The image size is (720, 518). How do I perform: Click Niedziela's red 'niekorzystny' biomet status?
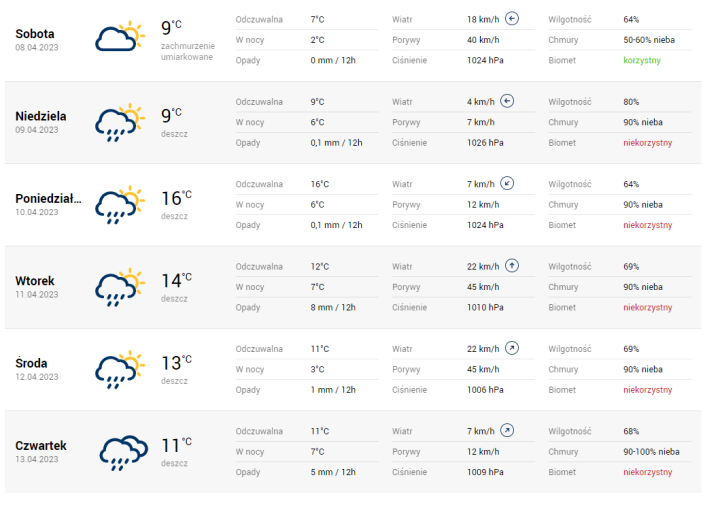tap(648, 143)
